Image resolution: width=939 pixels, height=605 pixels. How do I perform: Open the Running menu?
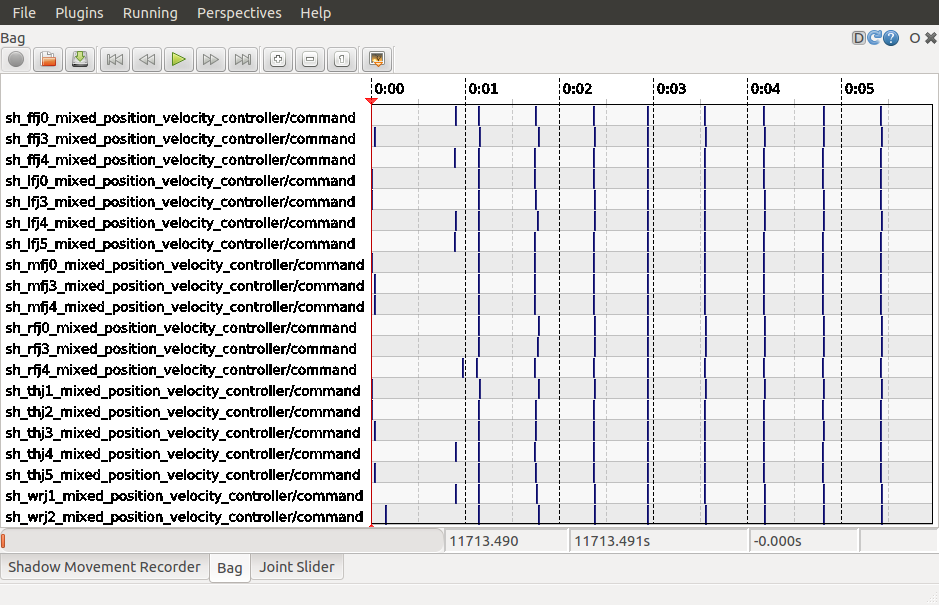(x=150, y=13)
